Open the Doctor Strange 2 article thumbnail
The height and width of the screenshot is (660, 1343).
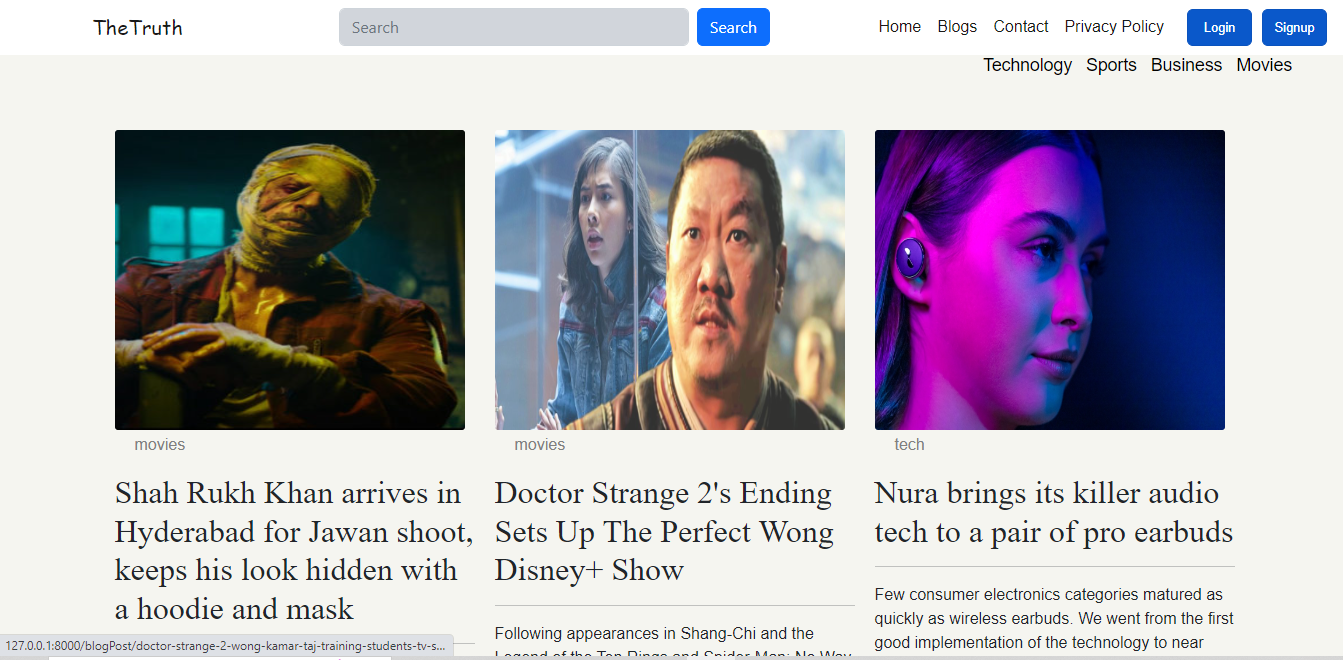point(670,280)
